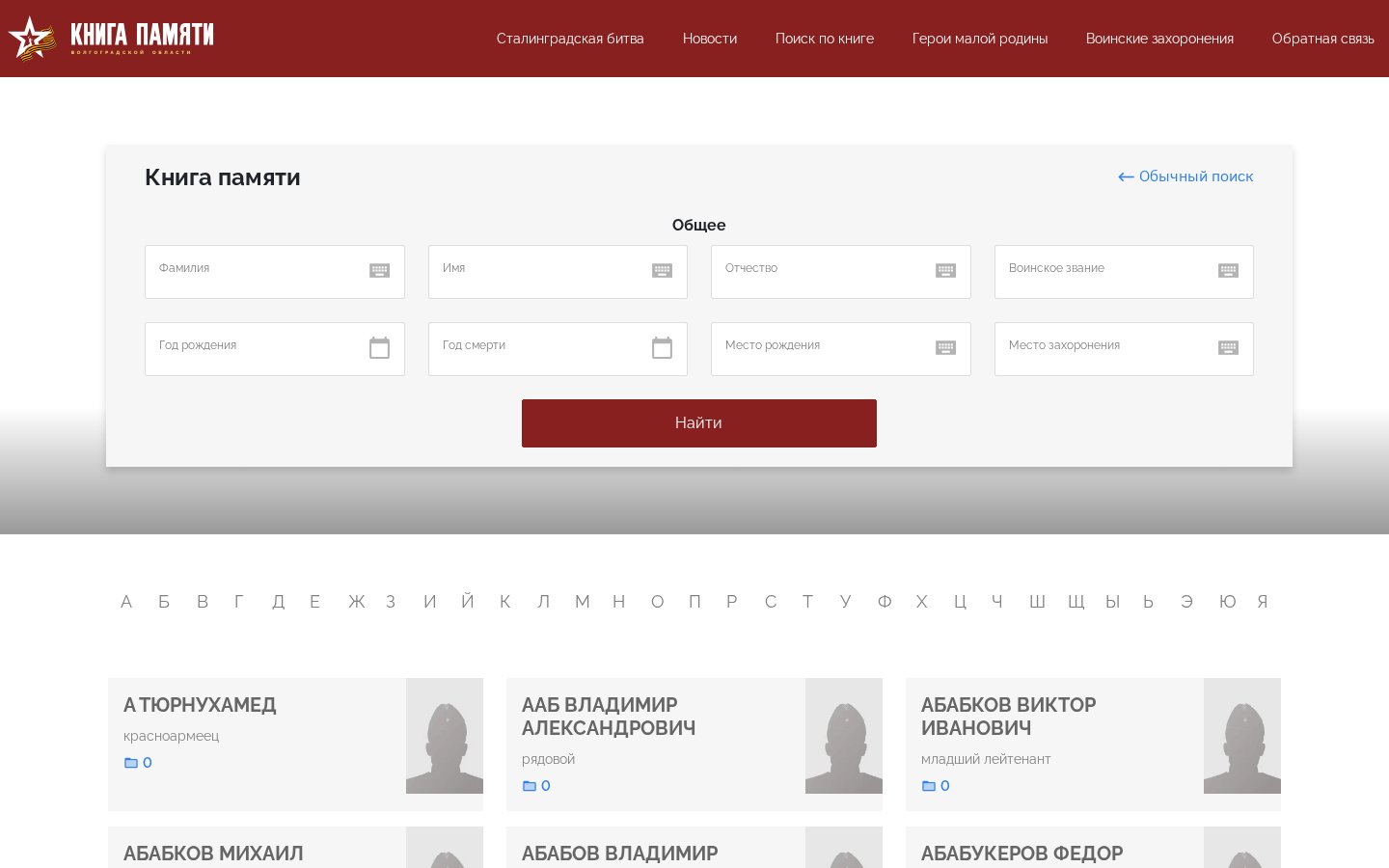The image size is (1389, 868).
Task: Filter names by letter Г
Action: (239, 602)
